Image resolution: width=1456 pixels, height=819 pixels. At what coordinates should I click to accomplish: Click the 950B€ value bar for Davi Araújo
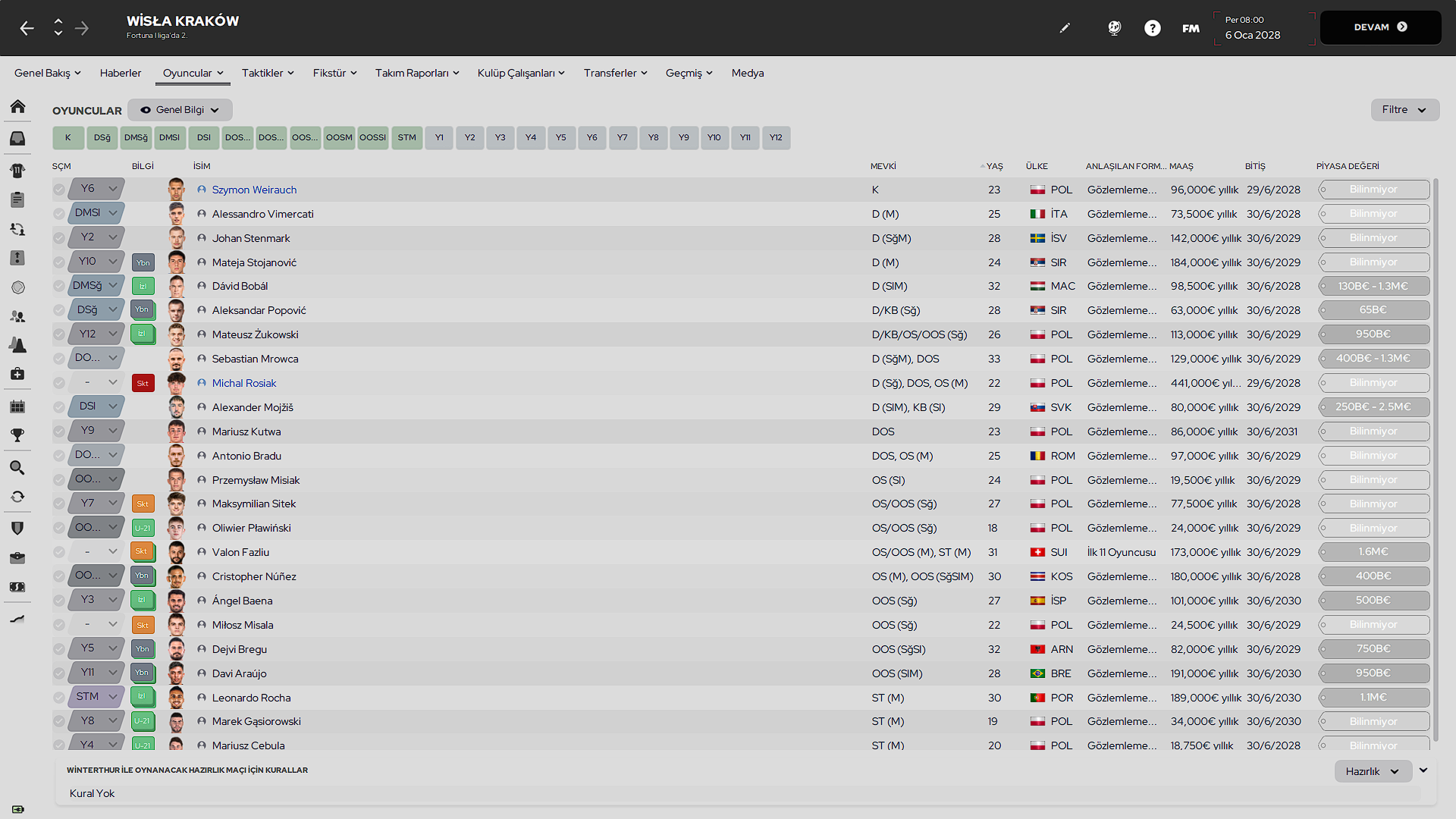(x=1374, y=673)
